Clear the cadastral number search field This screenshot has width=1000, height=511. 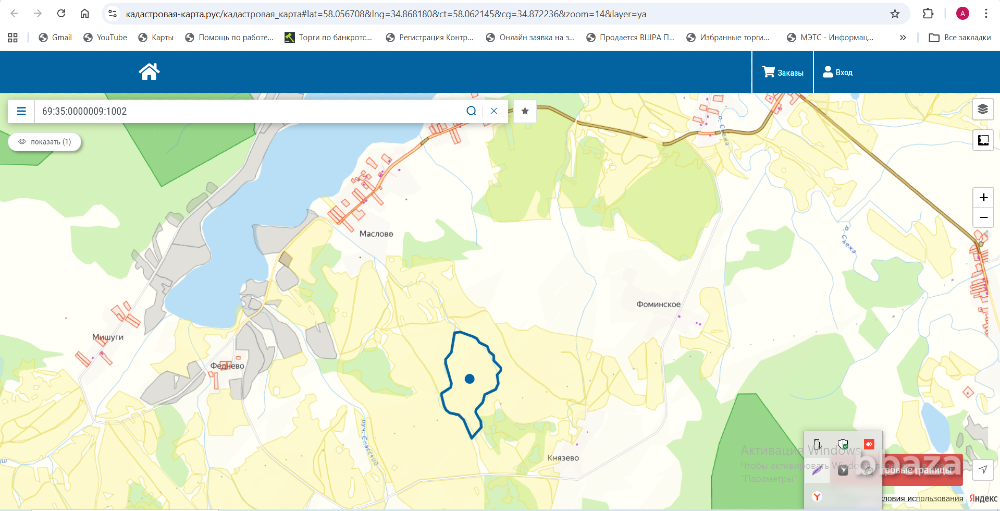pos(493,111)
